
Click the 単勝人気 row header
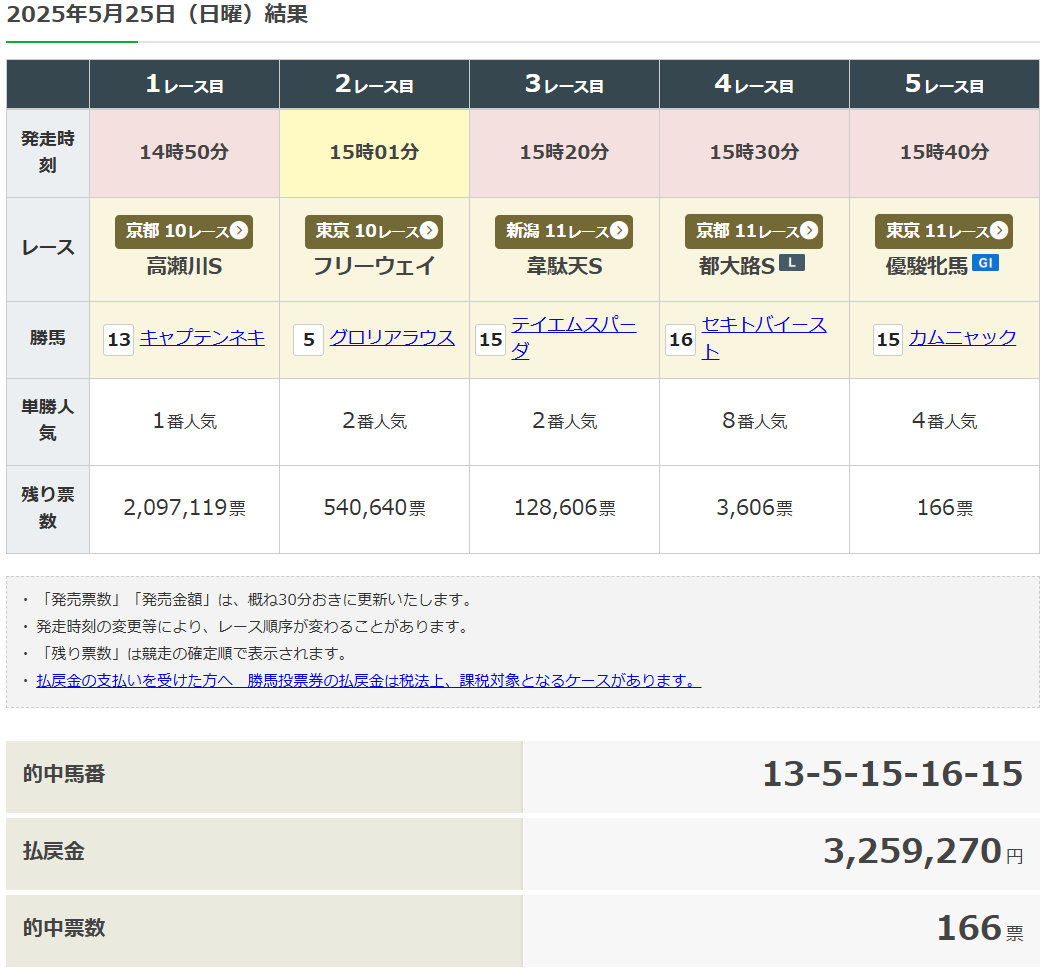coord(48,422)
